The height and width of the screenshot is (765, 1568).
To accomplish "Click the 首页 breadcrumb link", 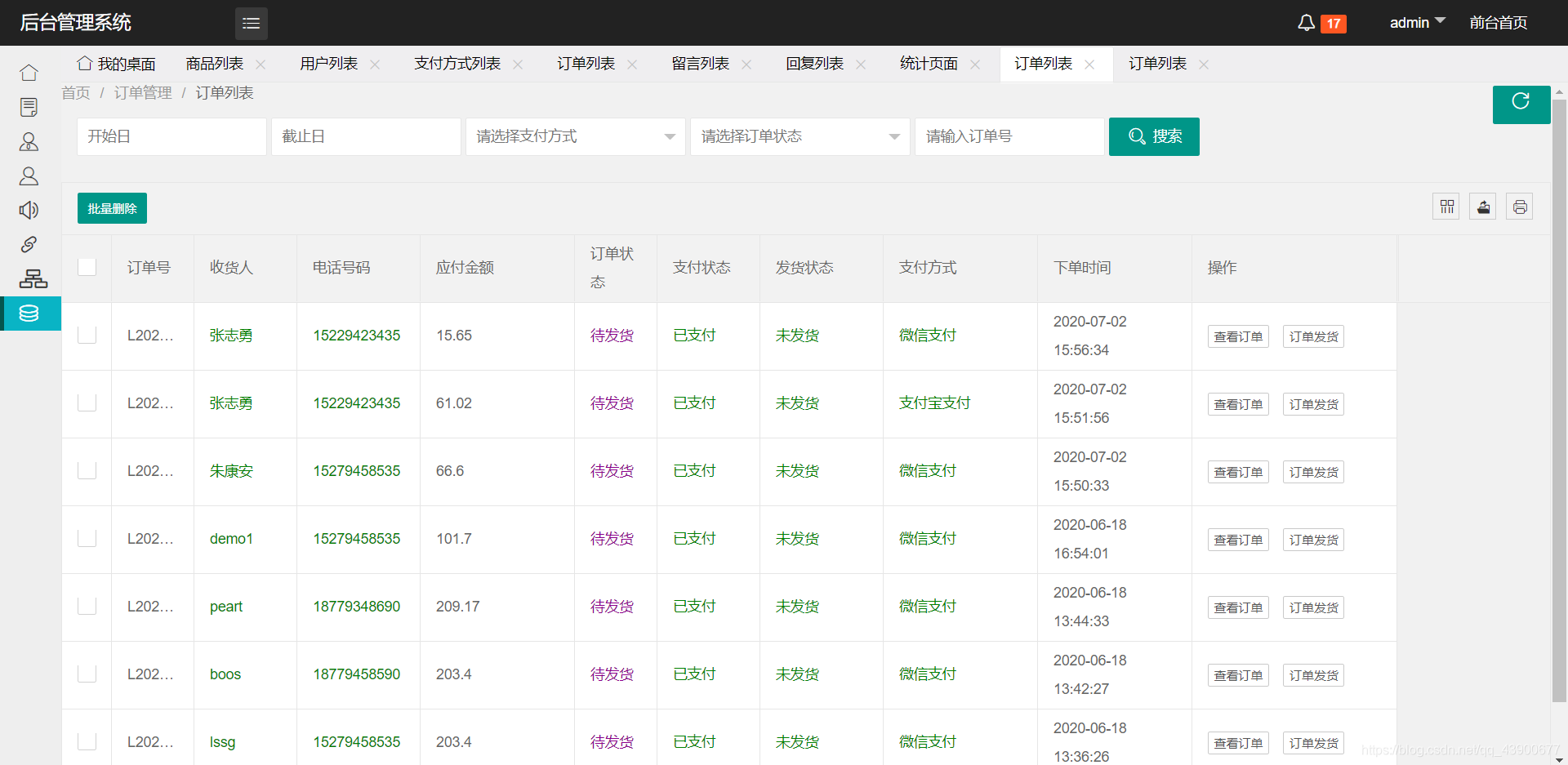I will point(76,93).
